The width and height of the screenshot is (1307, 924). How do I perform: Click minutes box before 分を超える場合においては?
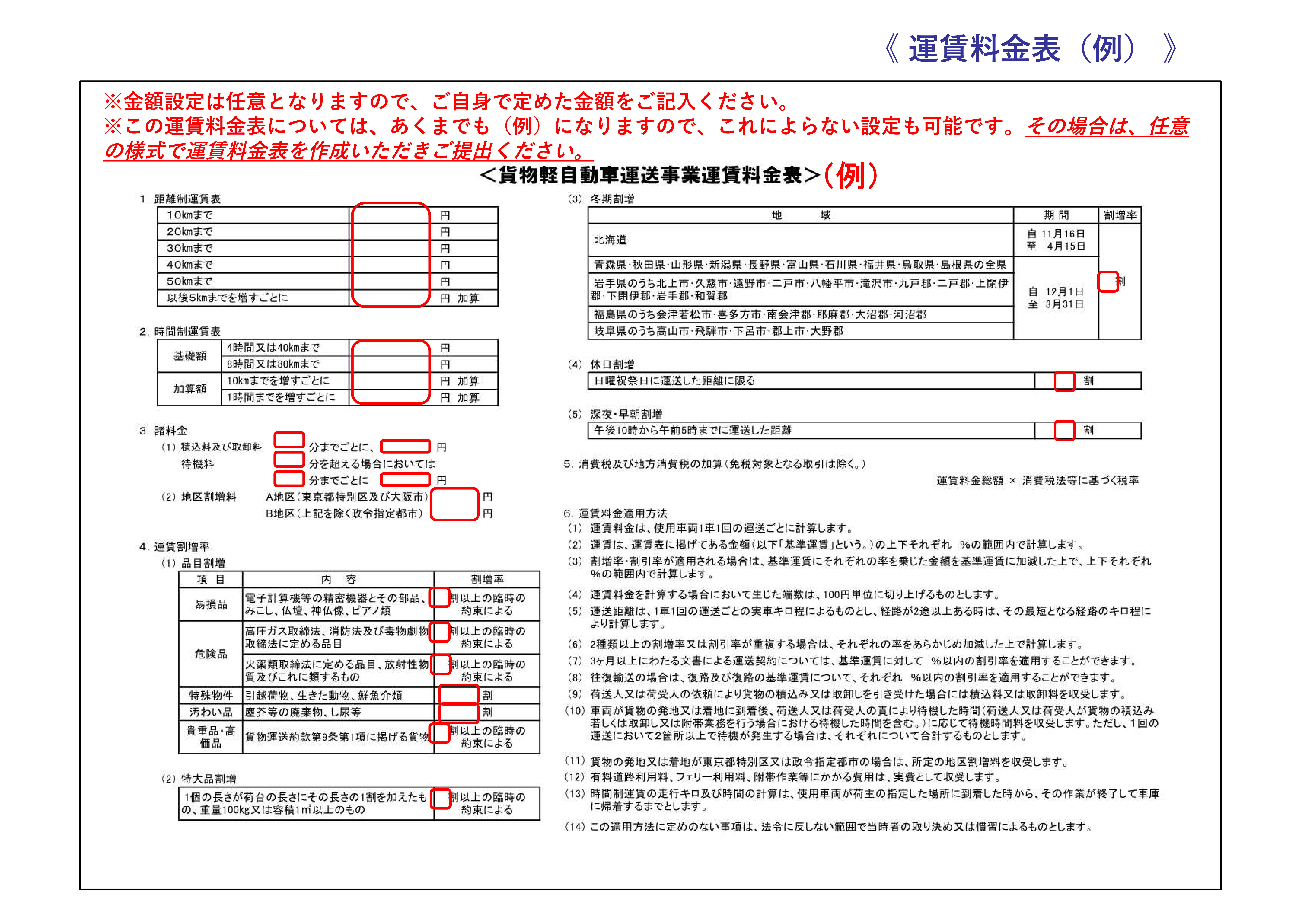[289, 459]
